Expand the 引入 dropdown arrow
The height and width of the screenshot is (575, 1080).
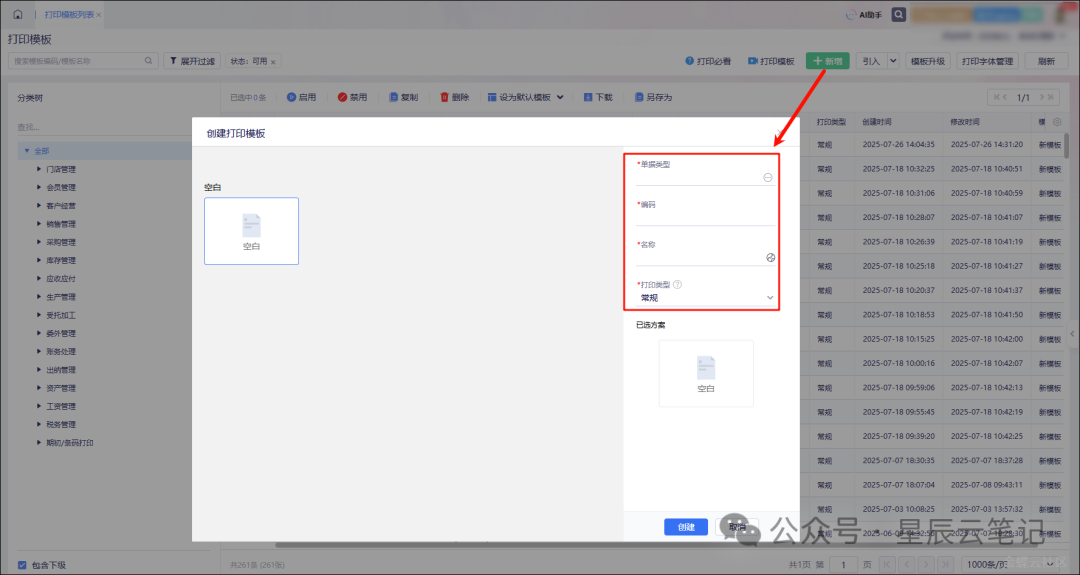pos(893,61)
